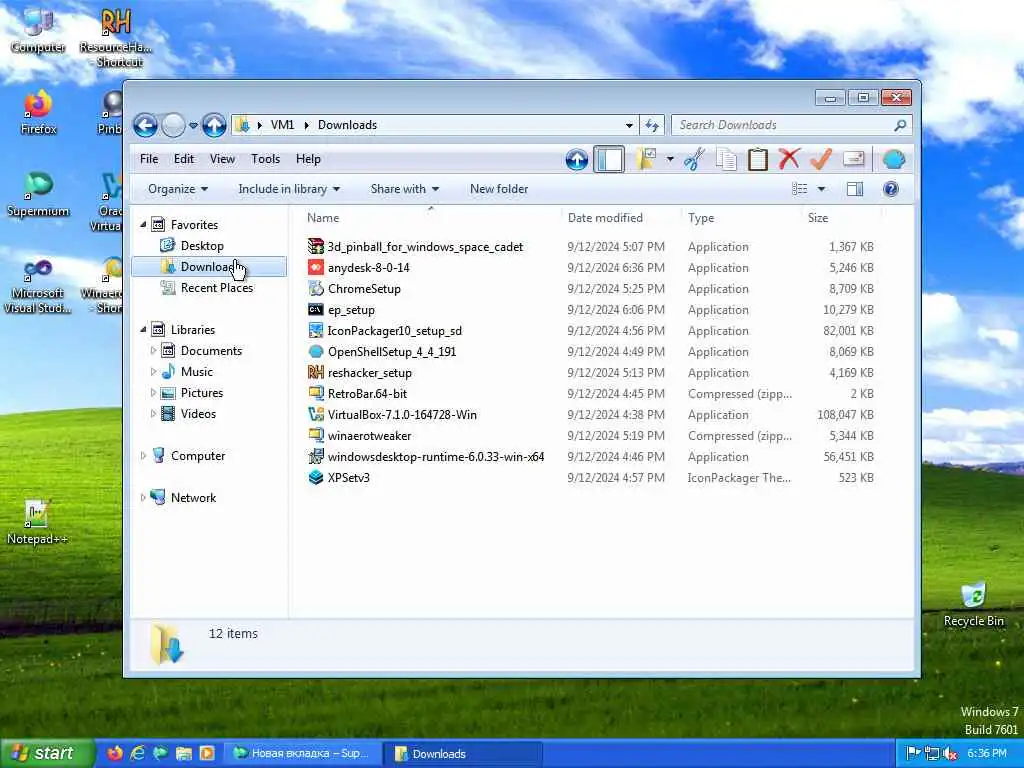Select the RetroBar.64-bit zip file

point(367,393)
